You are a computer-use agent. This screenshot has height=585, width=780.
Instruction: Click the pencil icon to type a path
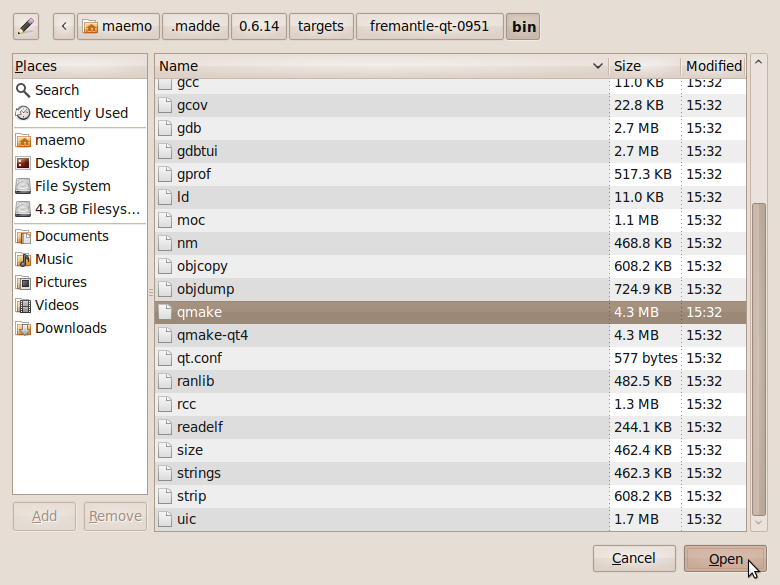click(x=26, y=26)
